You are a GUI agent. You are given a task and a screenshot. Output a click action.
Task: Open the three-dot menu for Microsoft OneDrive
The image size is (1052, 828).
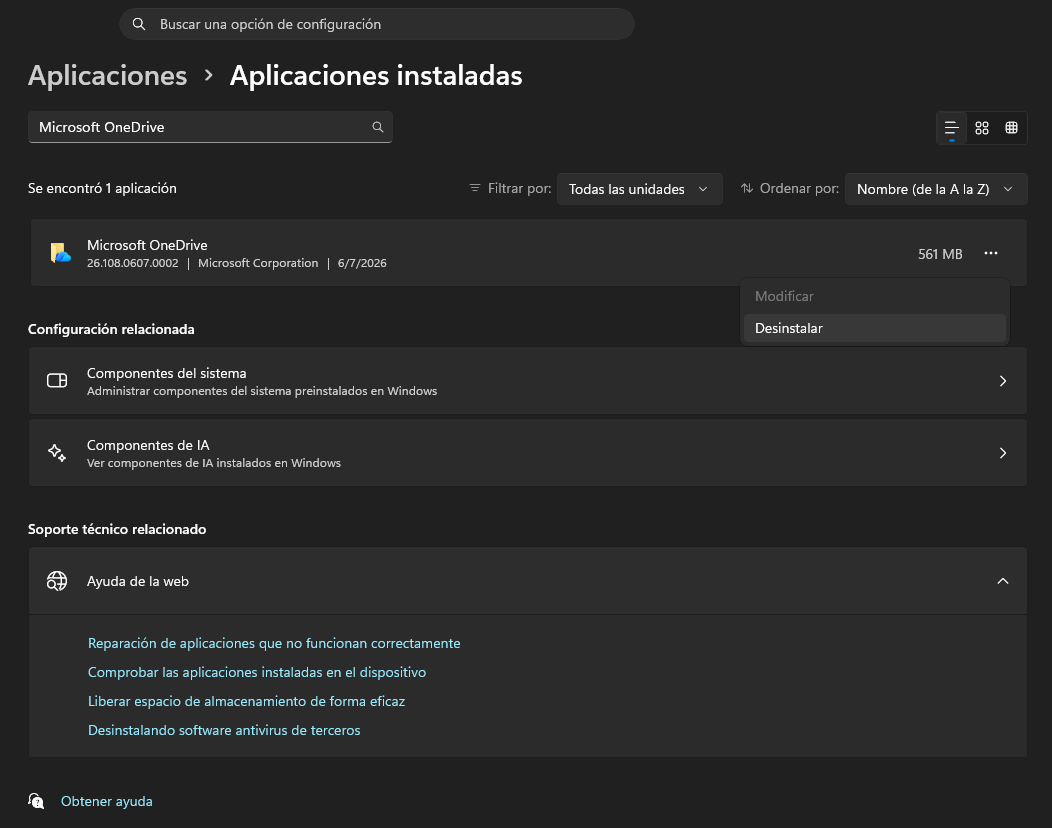click(x=991, y=253)
